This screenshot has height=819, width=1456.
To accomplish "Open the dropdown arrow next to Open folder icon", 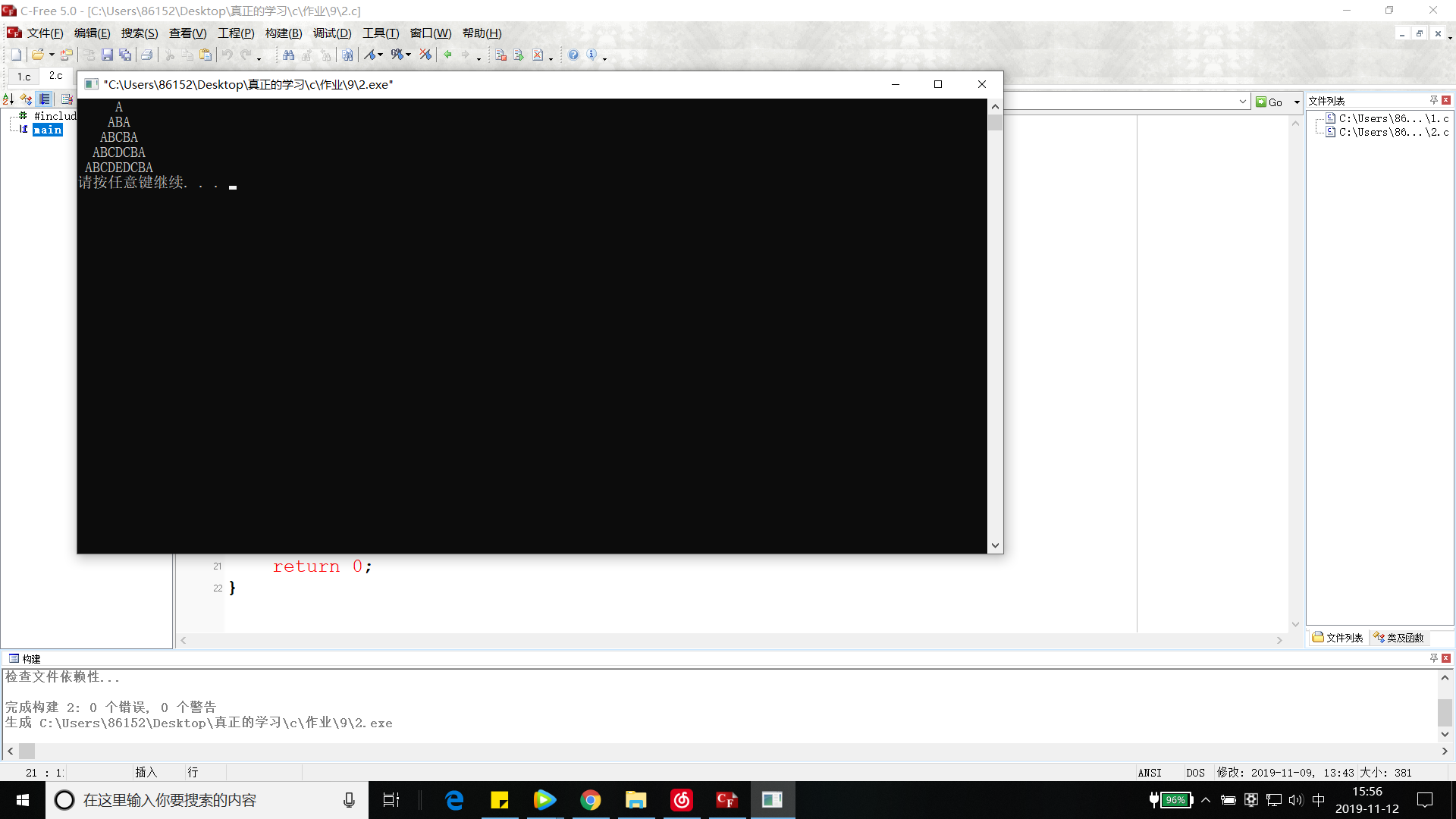I will click(x=52, y=55).
